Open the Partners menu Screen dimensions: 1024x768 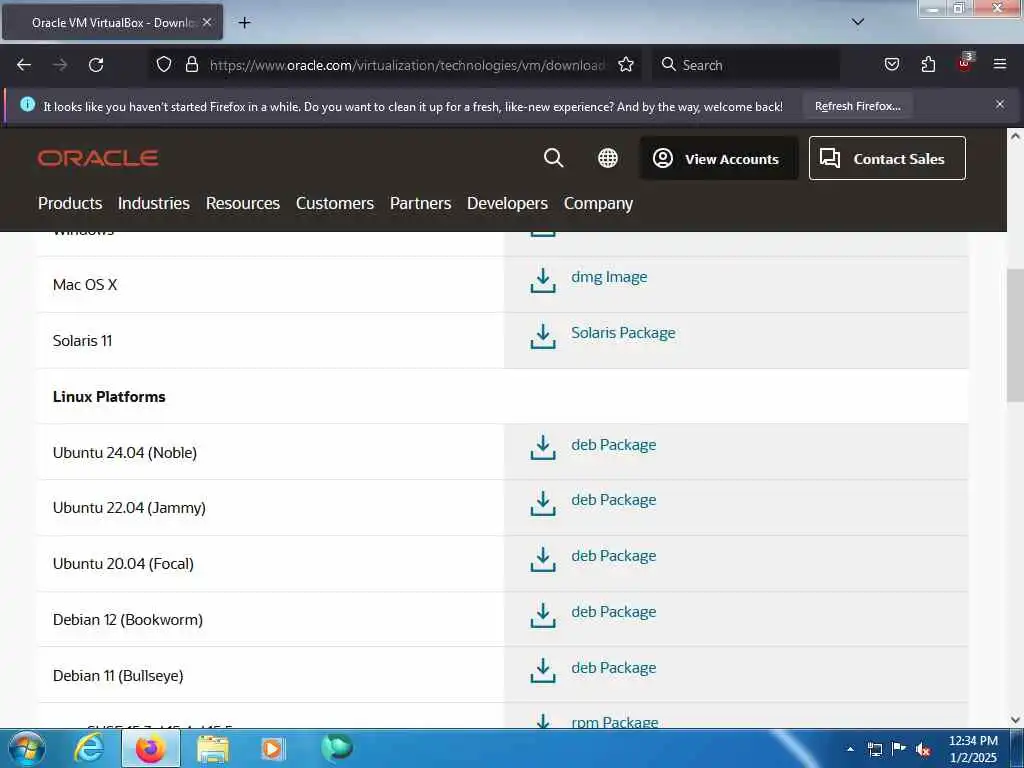point(420,203)
